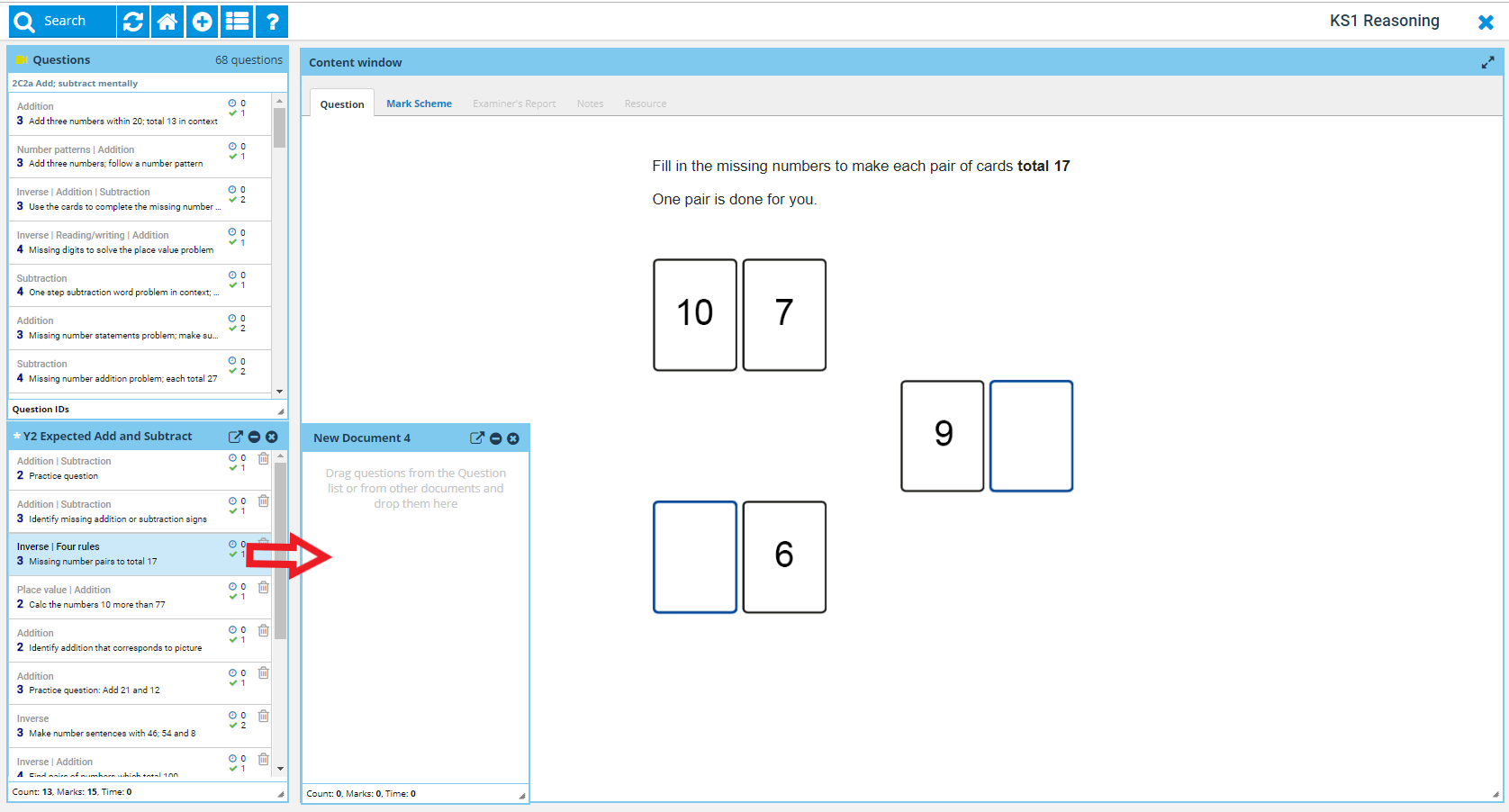Click the refresh icon in the top toolbar
Viewport: 1509px width, 812px height.
(x=133, y=22)
